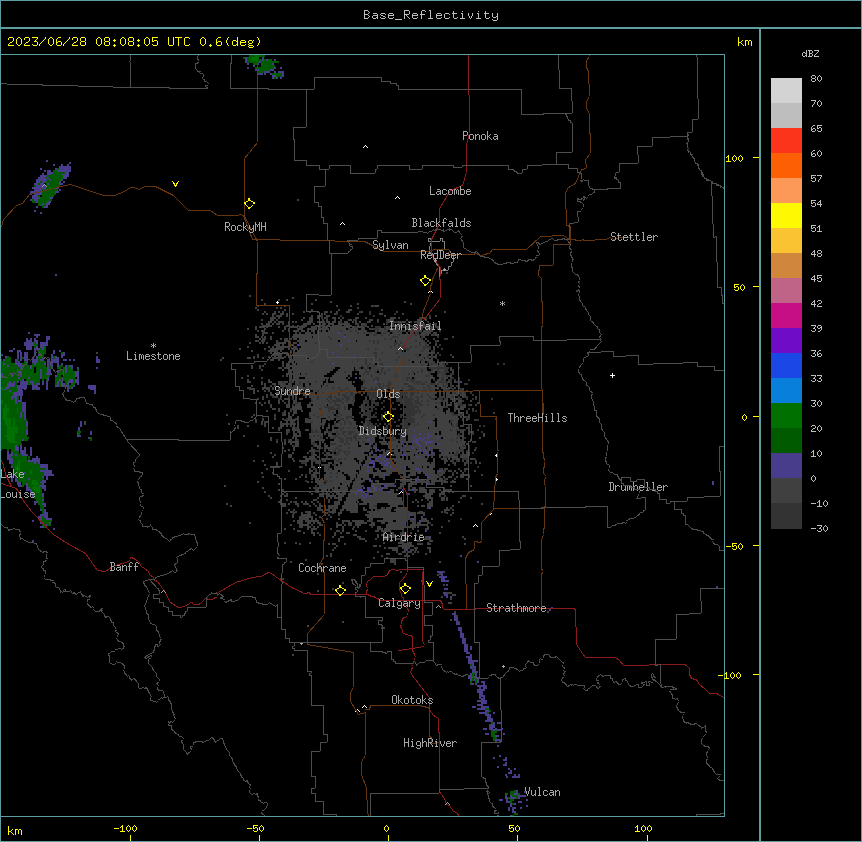Pick the magenta 42 dBZ legend swatch
Image resolution: width=862 pixels, height=842 pixels.
786,315
